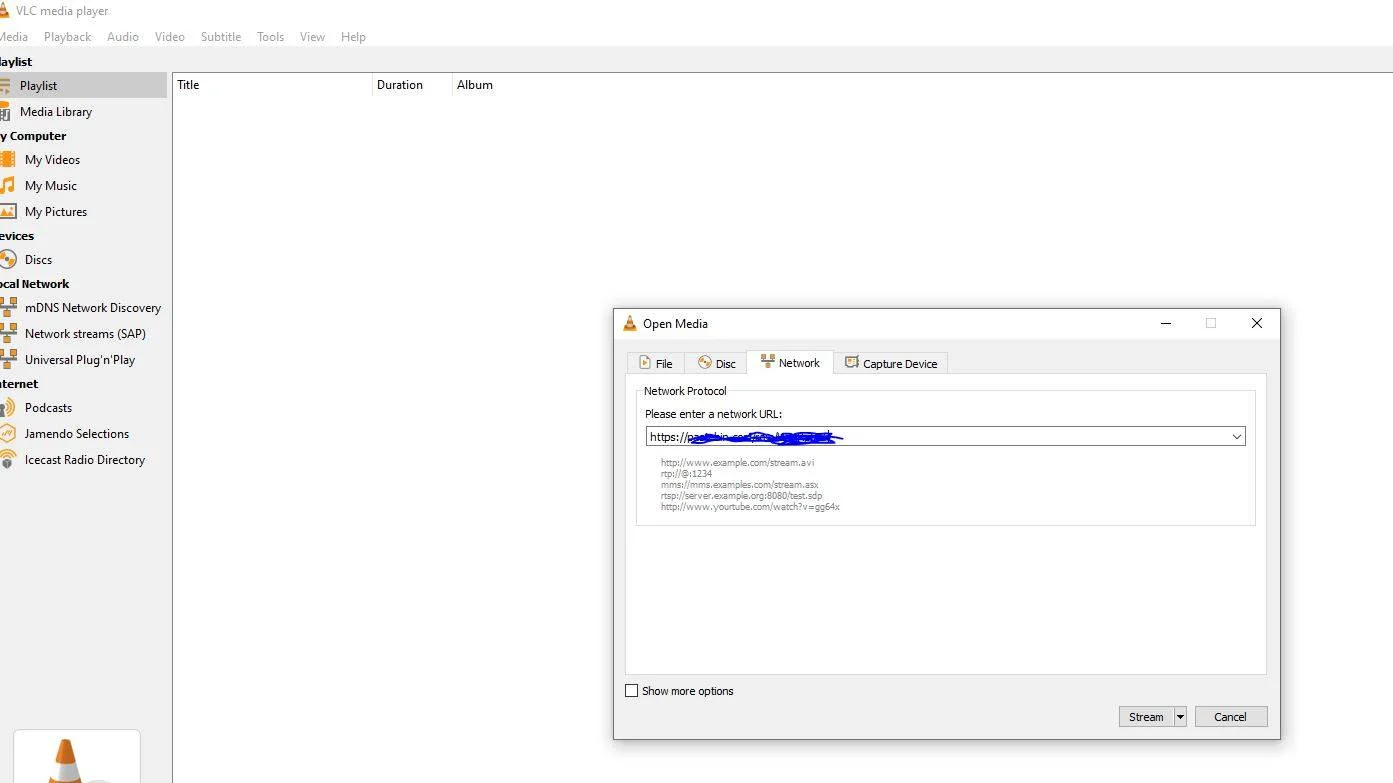The width and height of the screenshot is (1393, 783).
Task: Click the Media Library icon
Action: point(5,112)
